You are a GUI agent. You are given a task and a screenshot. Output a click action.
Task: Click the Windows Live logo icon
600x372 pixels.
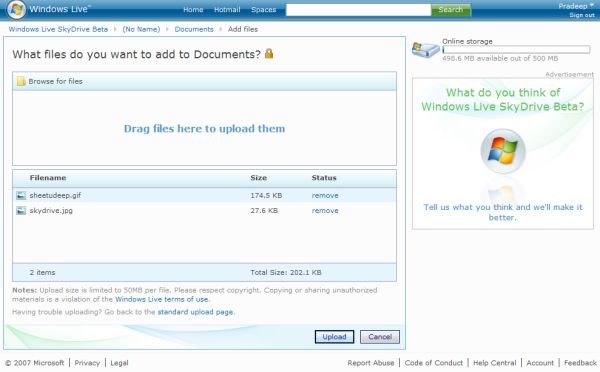click(x=16, y=10)
